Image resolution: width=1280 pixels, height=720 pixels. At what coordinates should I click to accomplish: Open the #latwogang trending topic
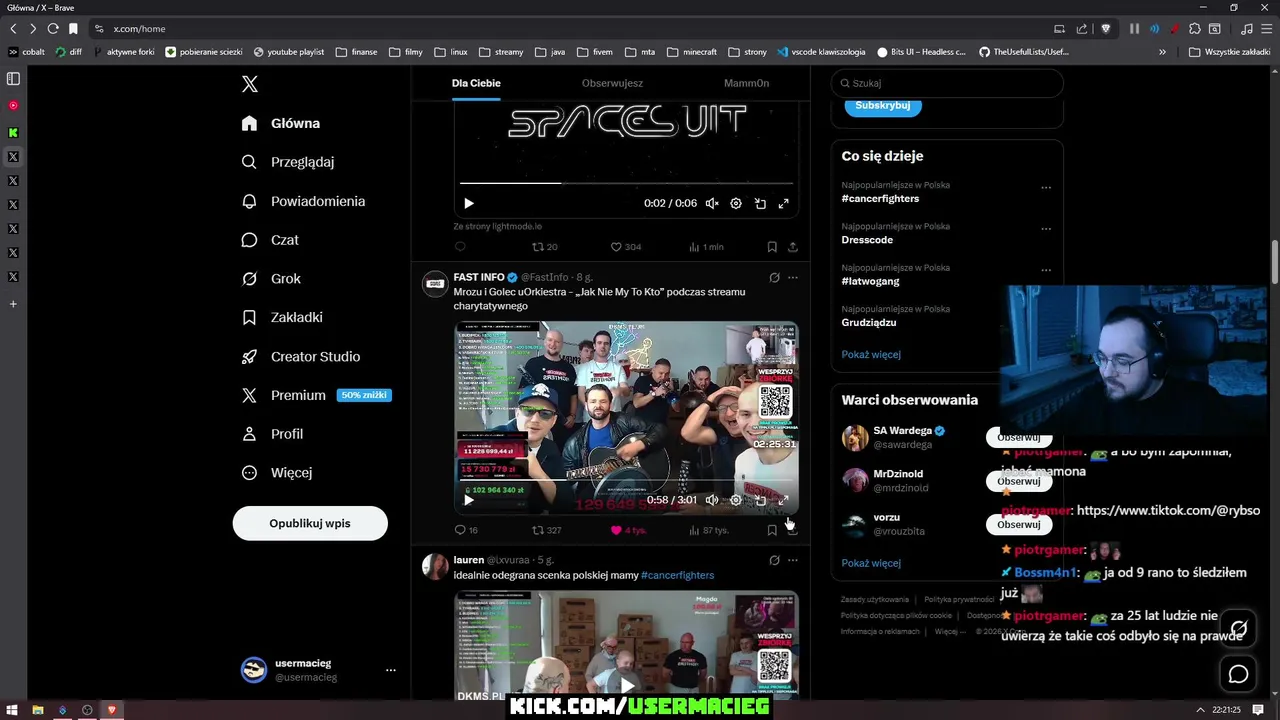pyautogui.click(x=870, y=281)
